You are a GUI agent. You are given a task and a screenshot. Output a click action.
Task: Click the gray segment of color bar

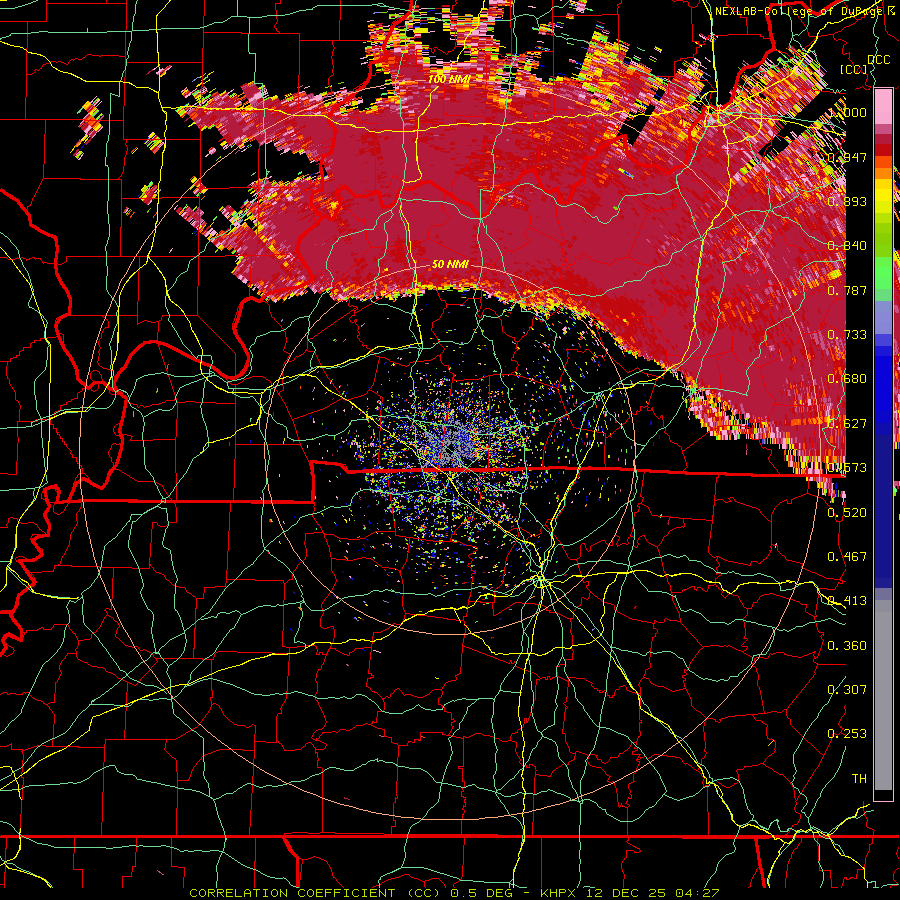point(883,695)
